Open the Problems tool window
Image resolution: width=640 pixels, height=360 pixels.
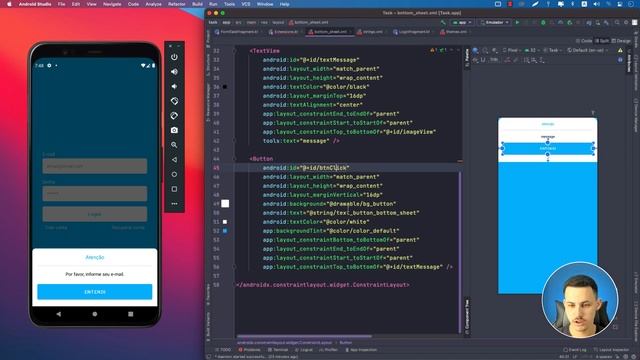click(249, 350)
